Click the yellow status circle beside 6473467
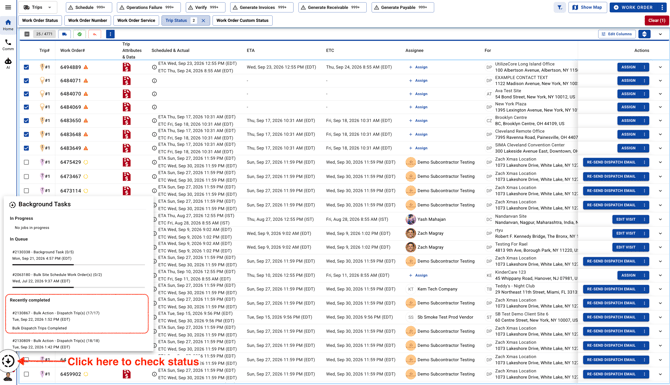Image resolution: width=670 pixels, height=385 pixels. coord(86,176)
